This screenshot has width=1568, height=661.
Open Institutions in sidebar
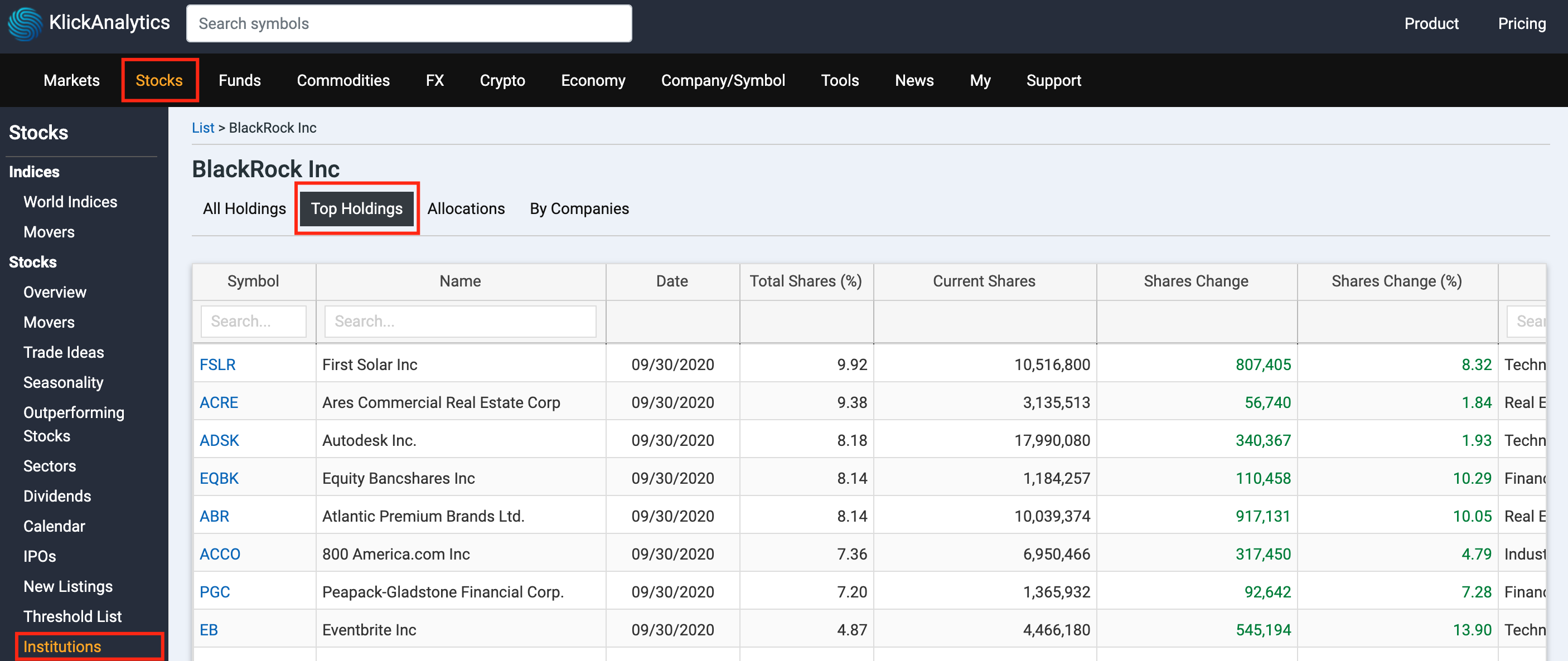coord(62,647)
